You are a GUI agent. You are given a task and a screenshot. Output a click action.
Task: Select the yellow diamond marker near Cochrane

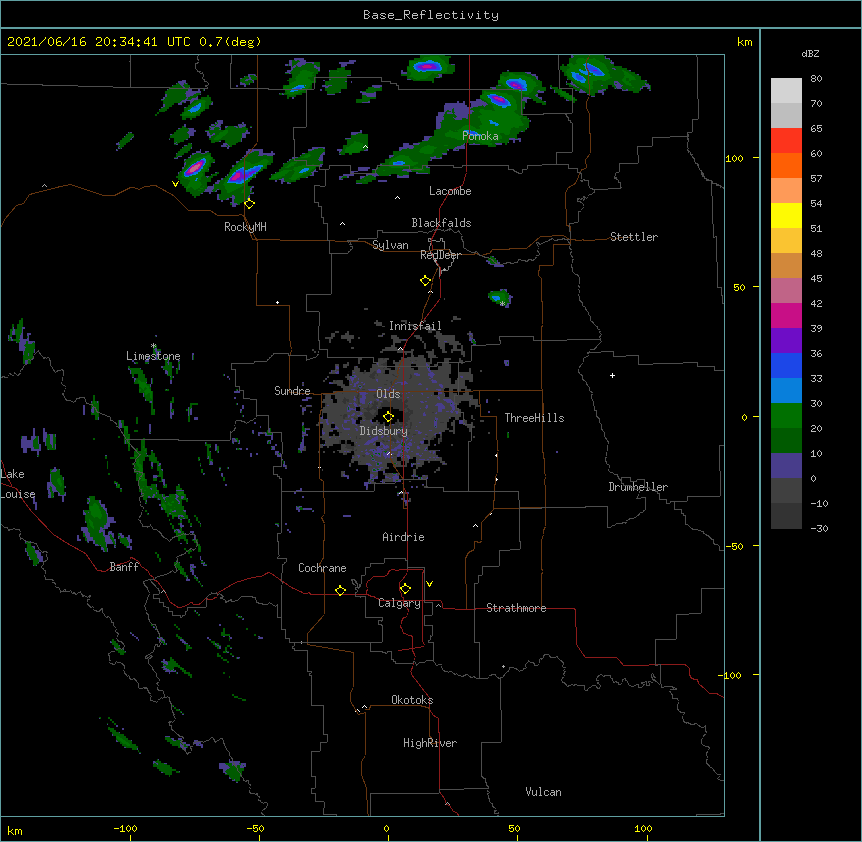(x=340, y=590)
